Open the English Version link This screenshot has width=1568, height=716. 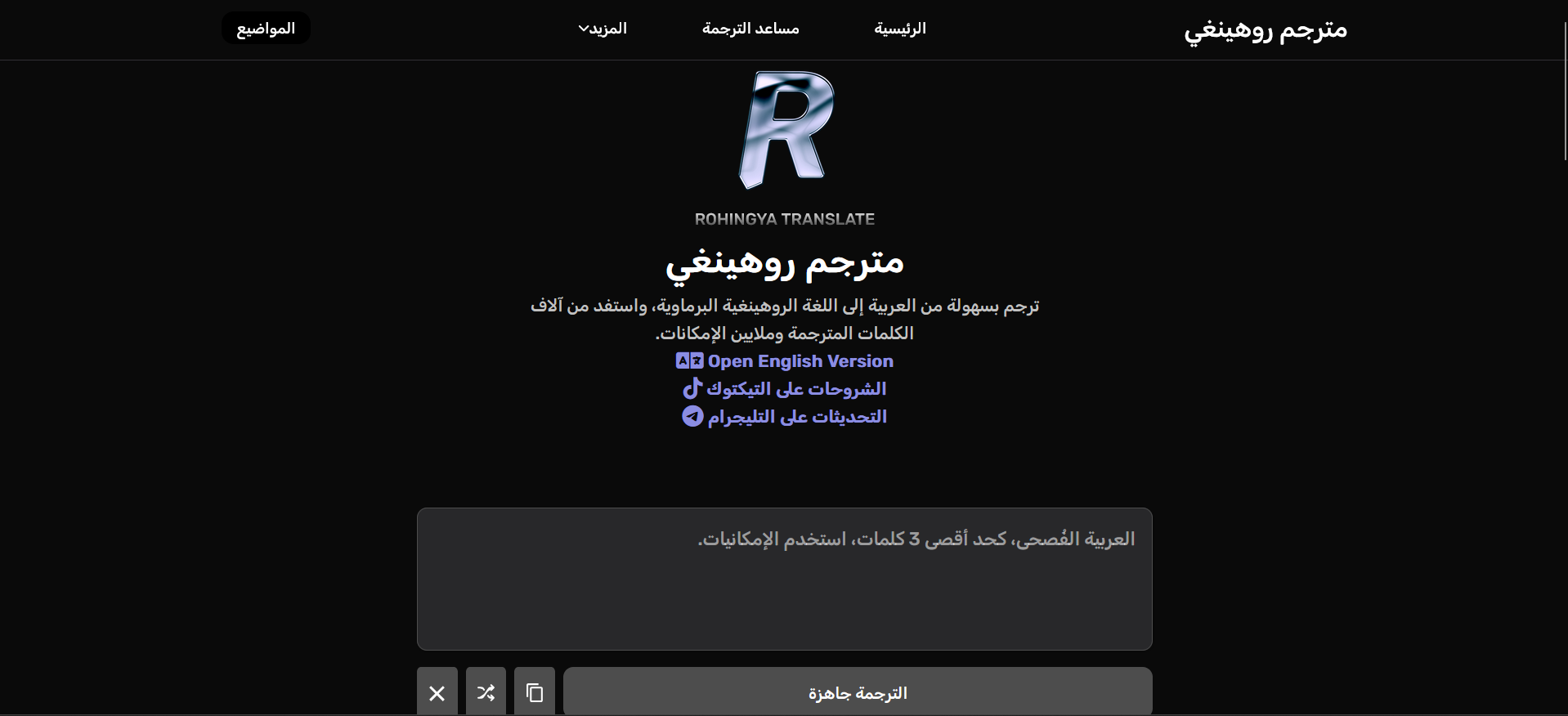coord(784,360)
